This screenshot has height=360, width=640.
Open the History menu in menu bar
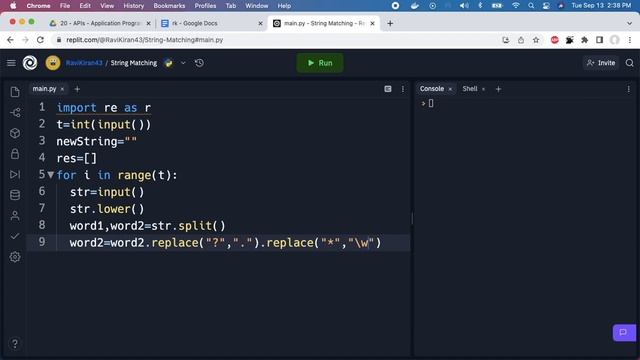[x=133, y=6]
